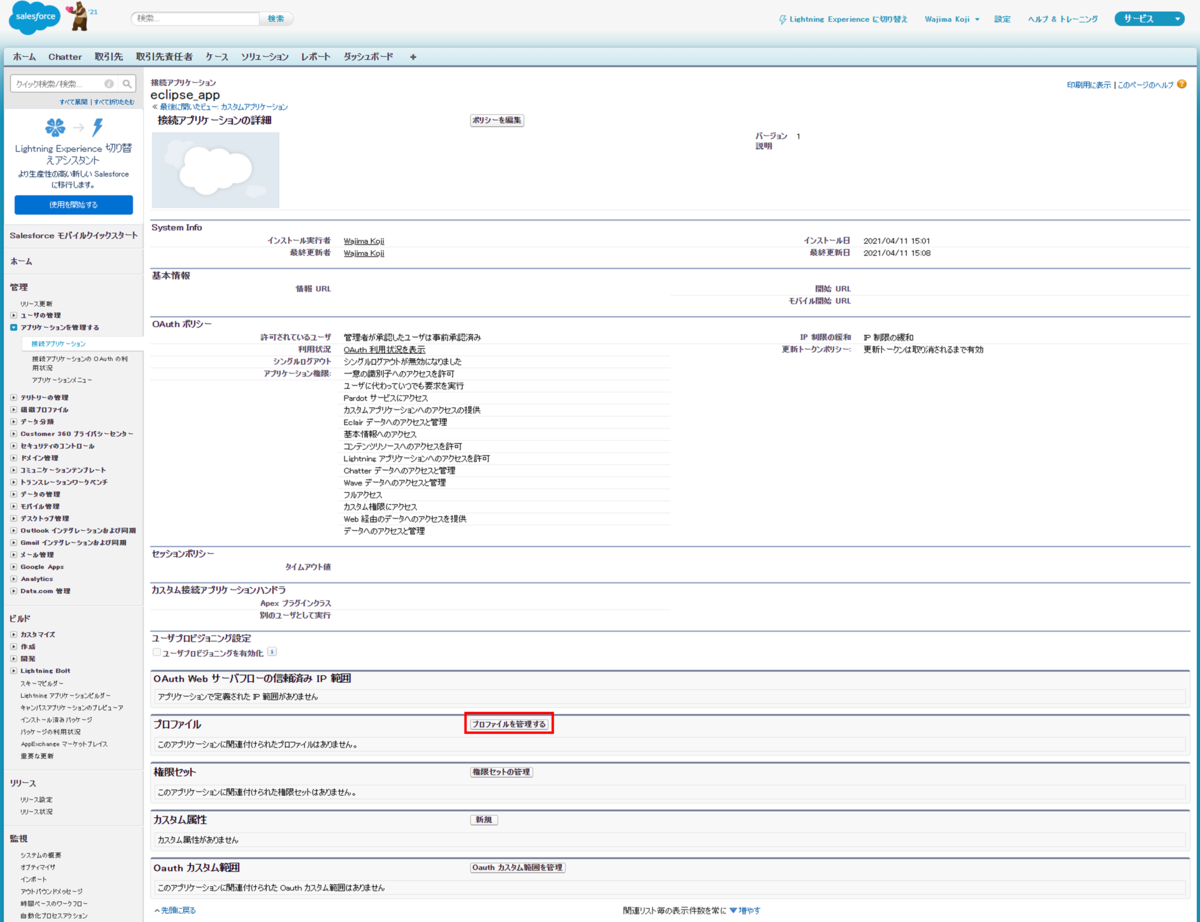Viewport: 1200px width, 922px height.
Task: Expand Lightning Bolt in the sidebar
Action: tap(13, 670)
